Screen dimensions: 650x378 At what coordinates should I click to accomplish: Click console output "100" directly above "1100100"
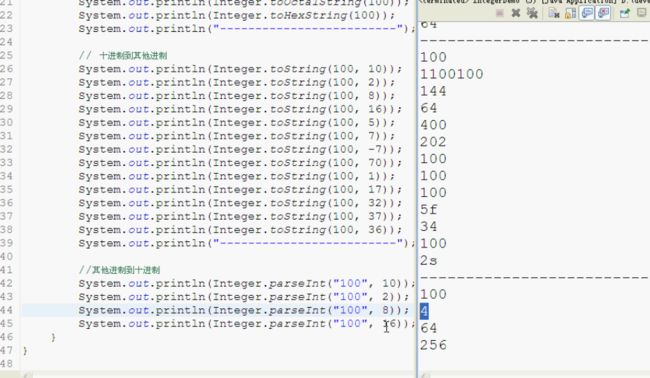pyautogui.click(x=433, y=57)
